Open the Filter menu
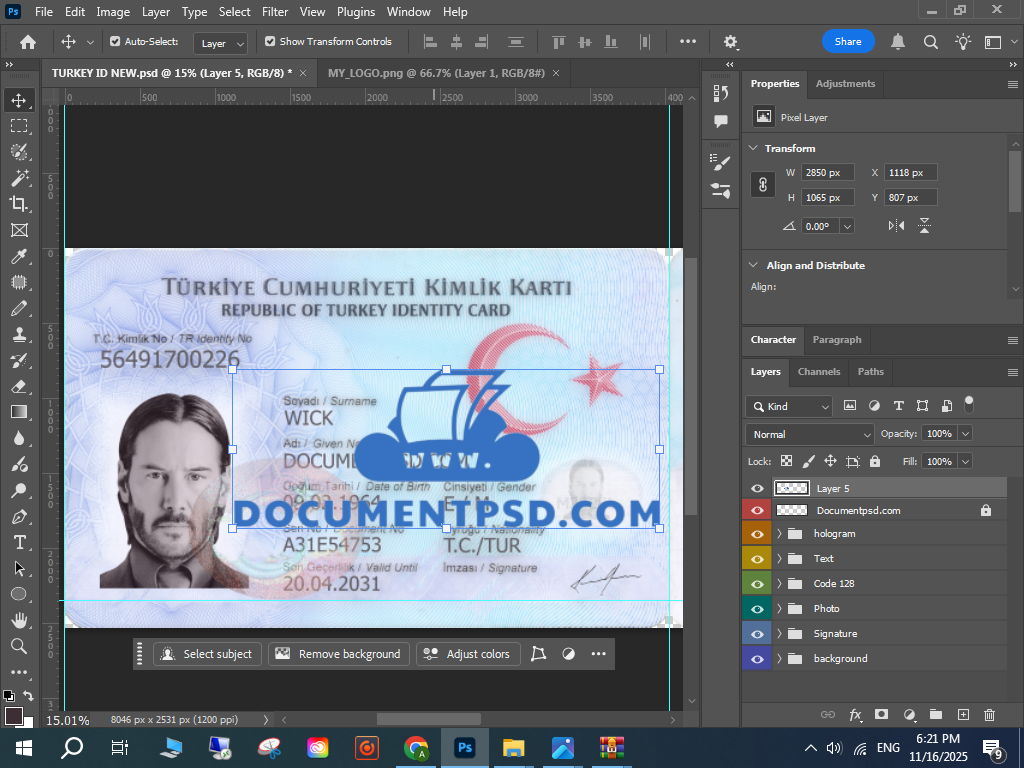This screenshot has width=1024, height=768. tap(275, 12)
